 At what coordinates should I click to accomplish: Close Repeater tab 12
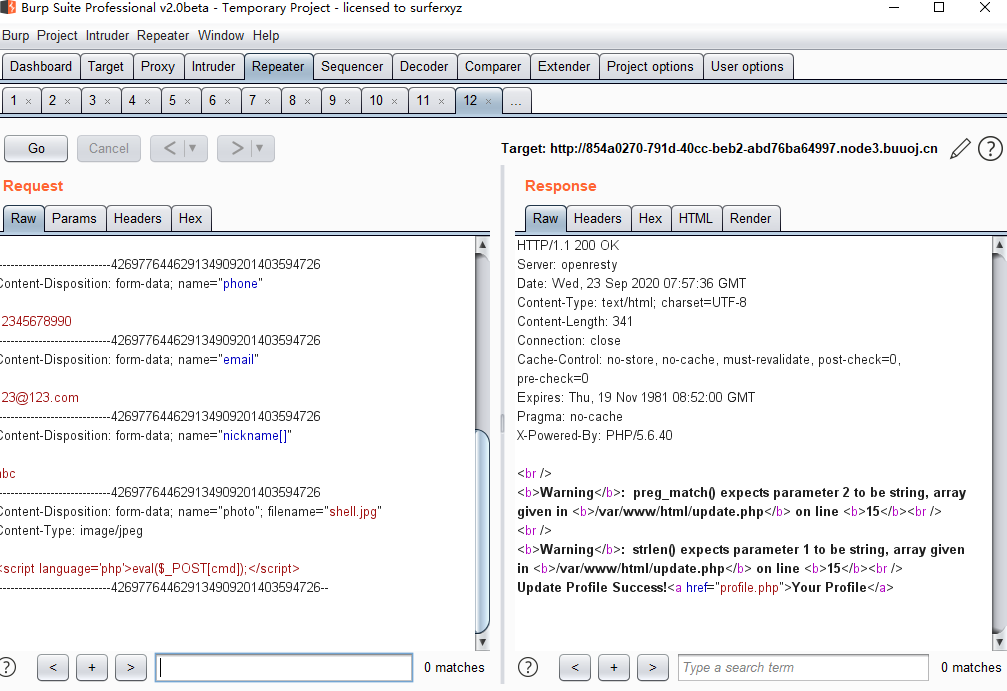[x=489, y=101]
